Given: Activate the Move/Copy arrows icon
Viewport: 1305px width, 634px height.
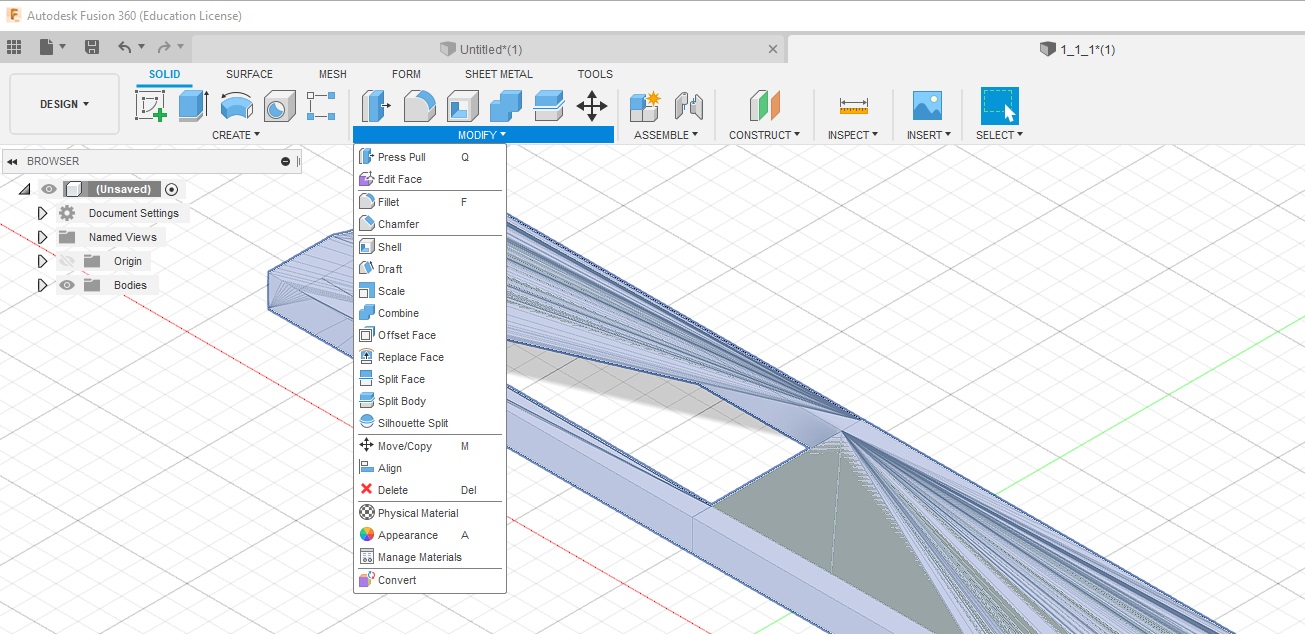Looking at the screenshot, I should 593,105.
